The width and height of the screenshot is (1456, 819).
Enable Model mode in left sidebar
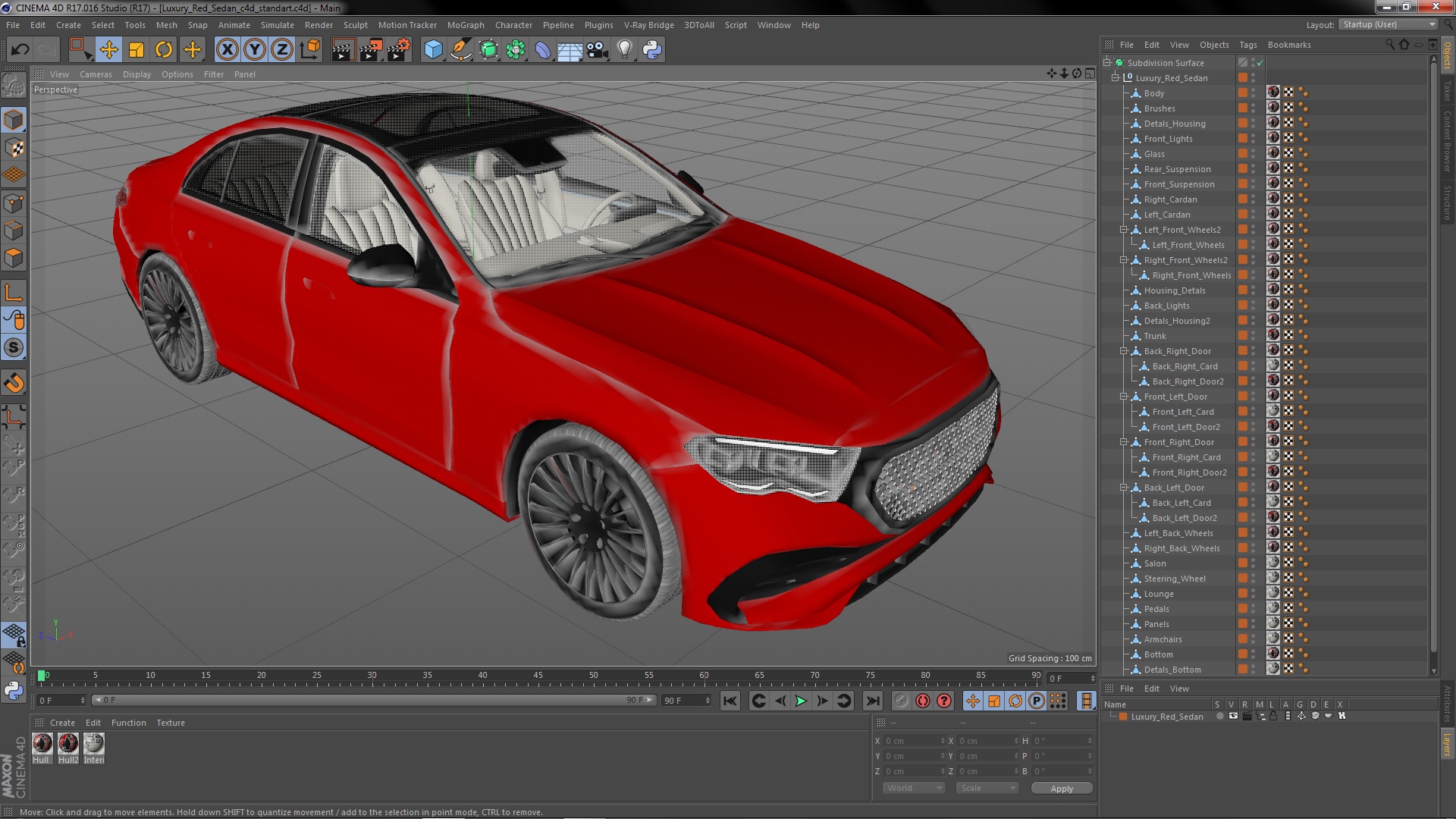14,120
